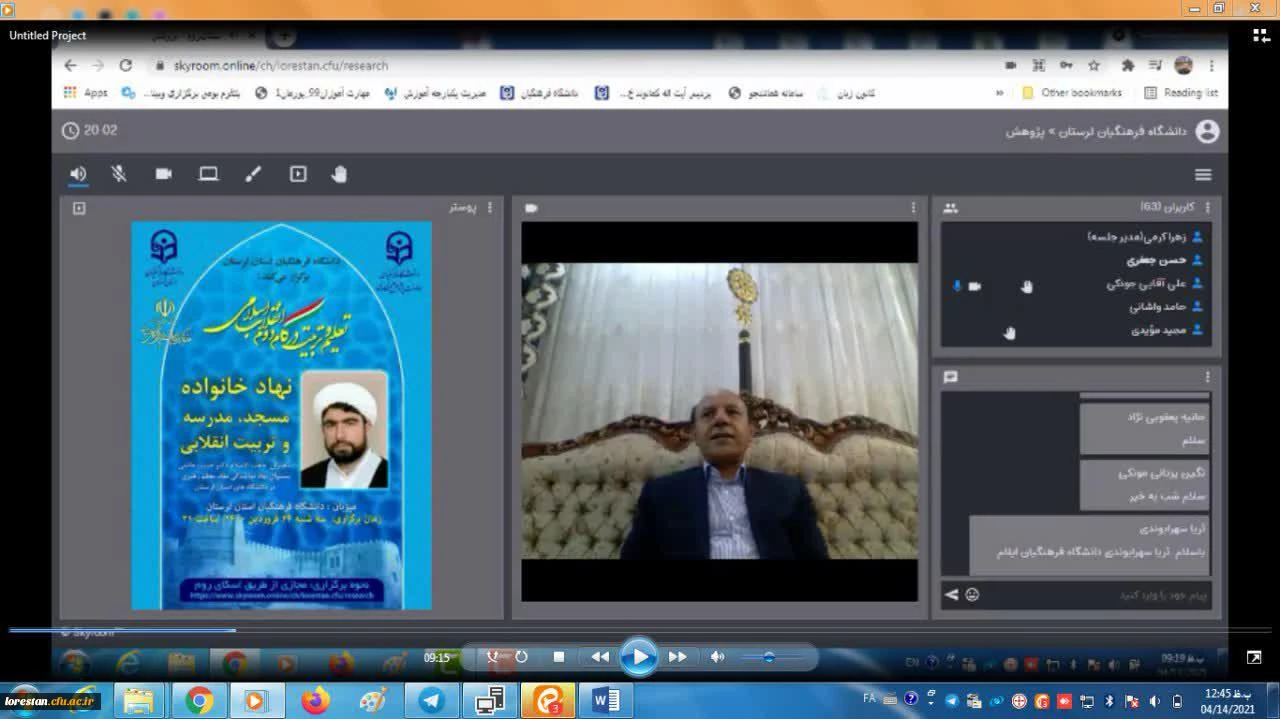Select the whiteboard brush tool
The height and width of the screenshot is (719, 1280).
[x=253, y=174]
